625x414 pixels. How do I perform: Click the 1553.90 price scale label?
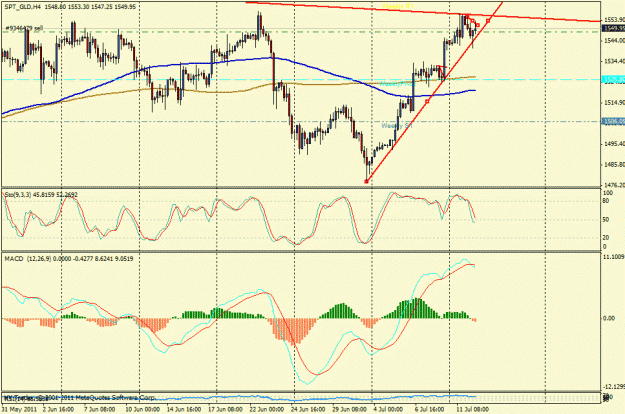point(614,20)
